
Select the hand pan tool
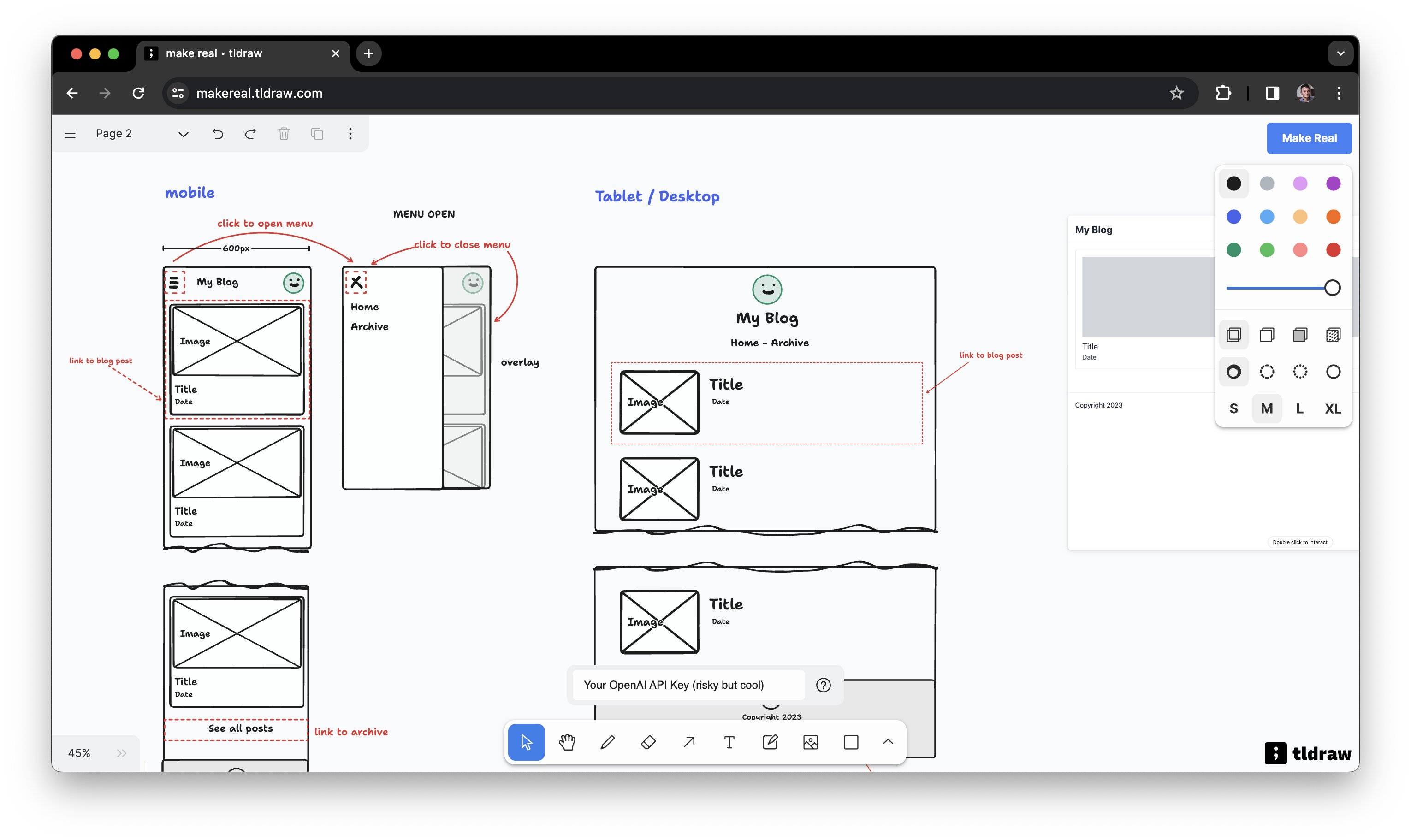click(x=567, y=741)
